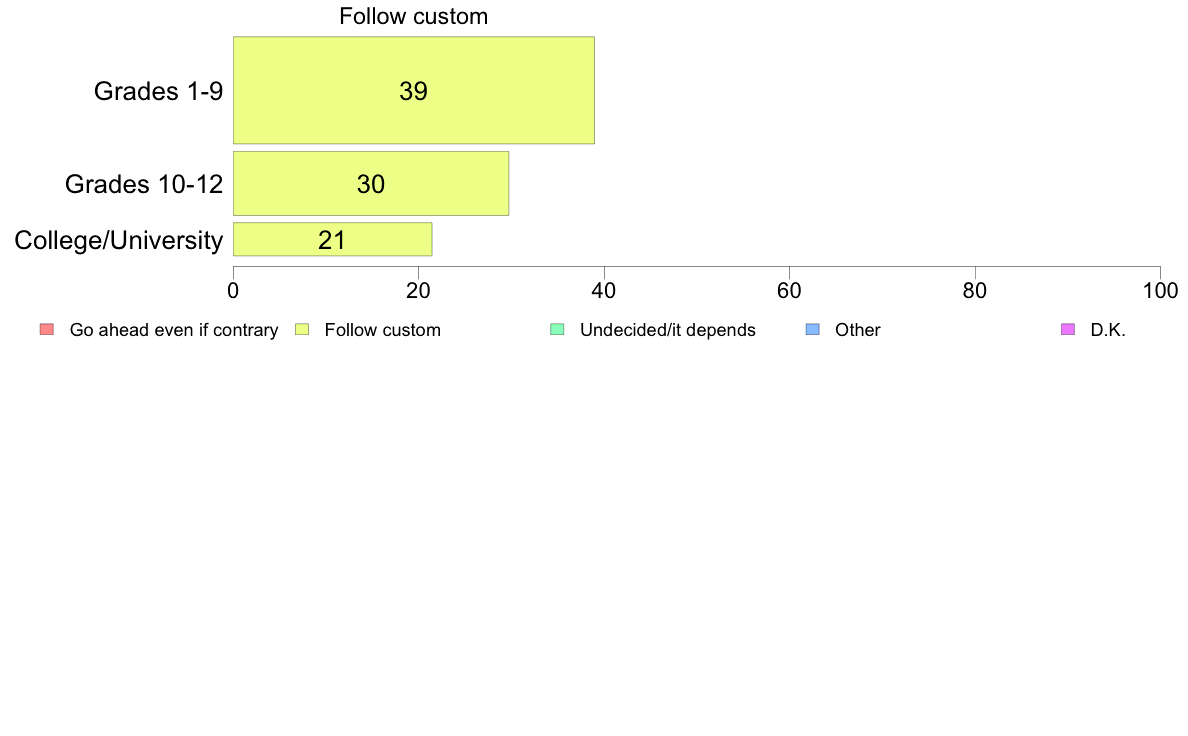1188x736 pixels.
Task: Click the 60 tick label on x-axis
Action: 790,291
